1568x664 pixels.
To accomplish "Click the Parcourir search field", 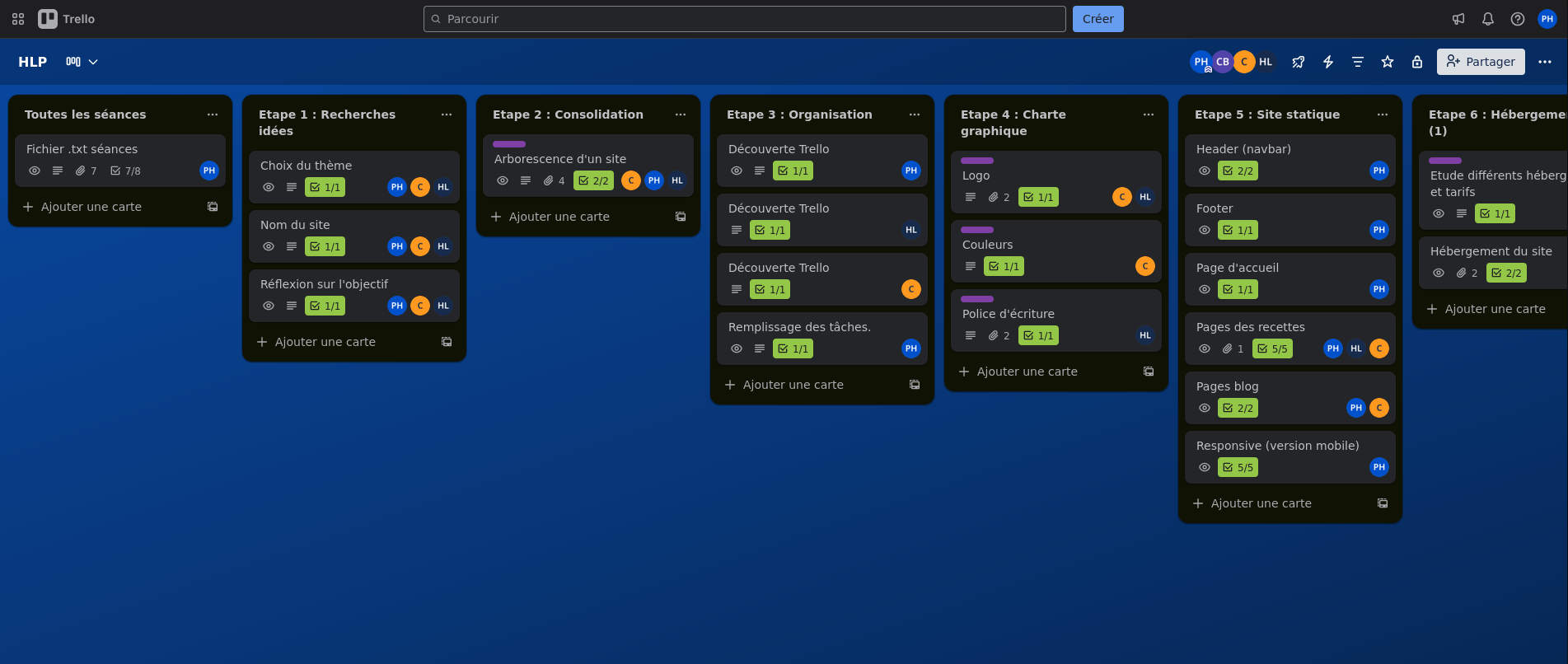I will (x=744, y=19).
